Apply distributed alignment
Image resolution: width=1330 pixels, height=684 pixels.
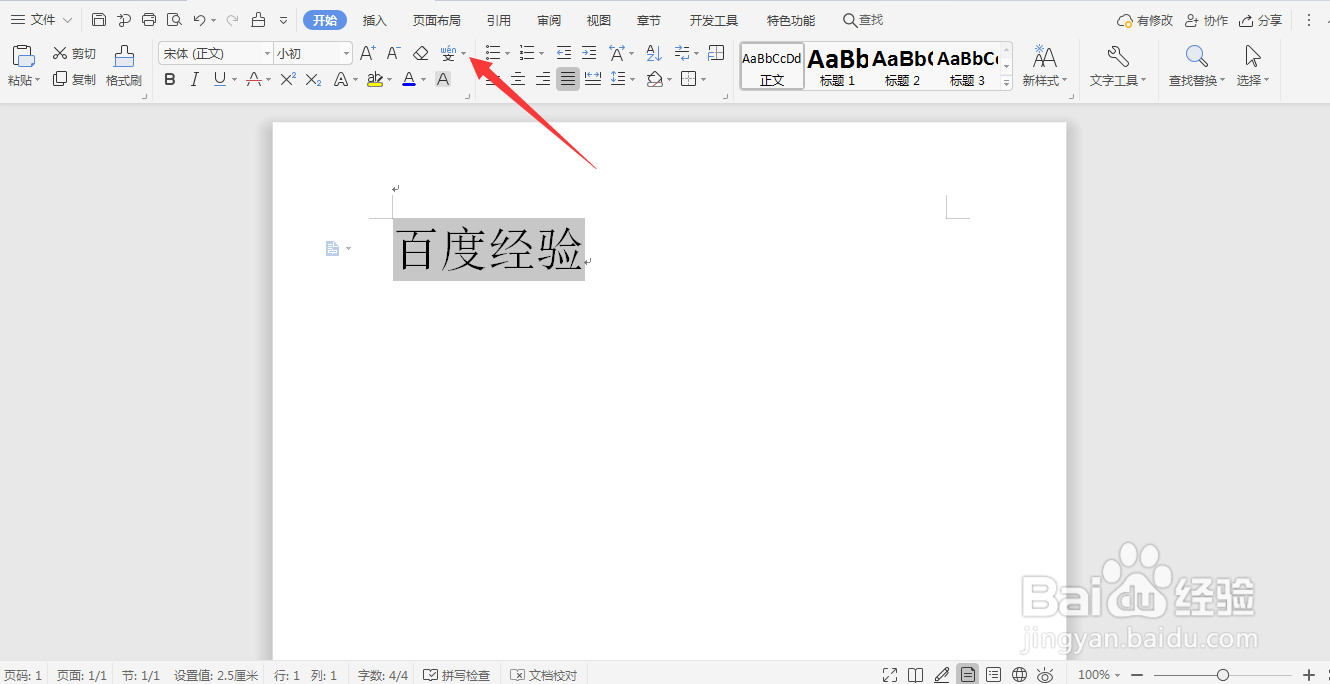593,80
